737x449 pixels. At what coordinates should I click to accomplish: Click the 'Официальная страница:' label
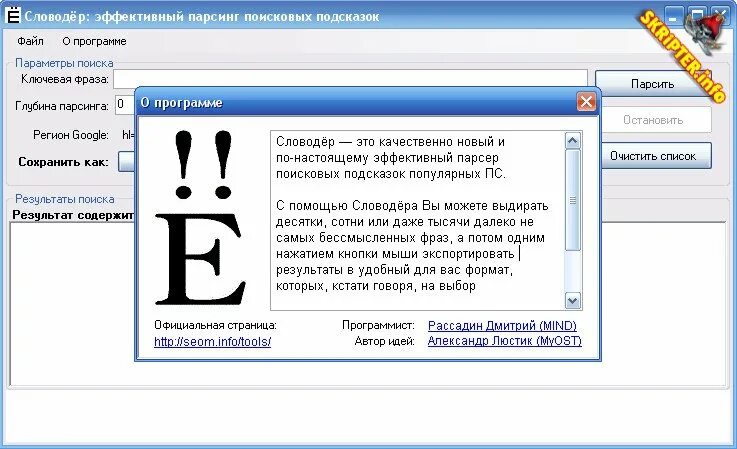pos(215,325)
